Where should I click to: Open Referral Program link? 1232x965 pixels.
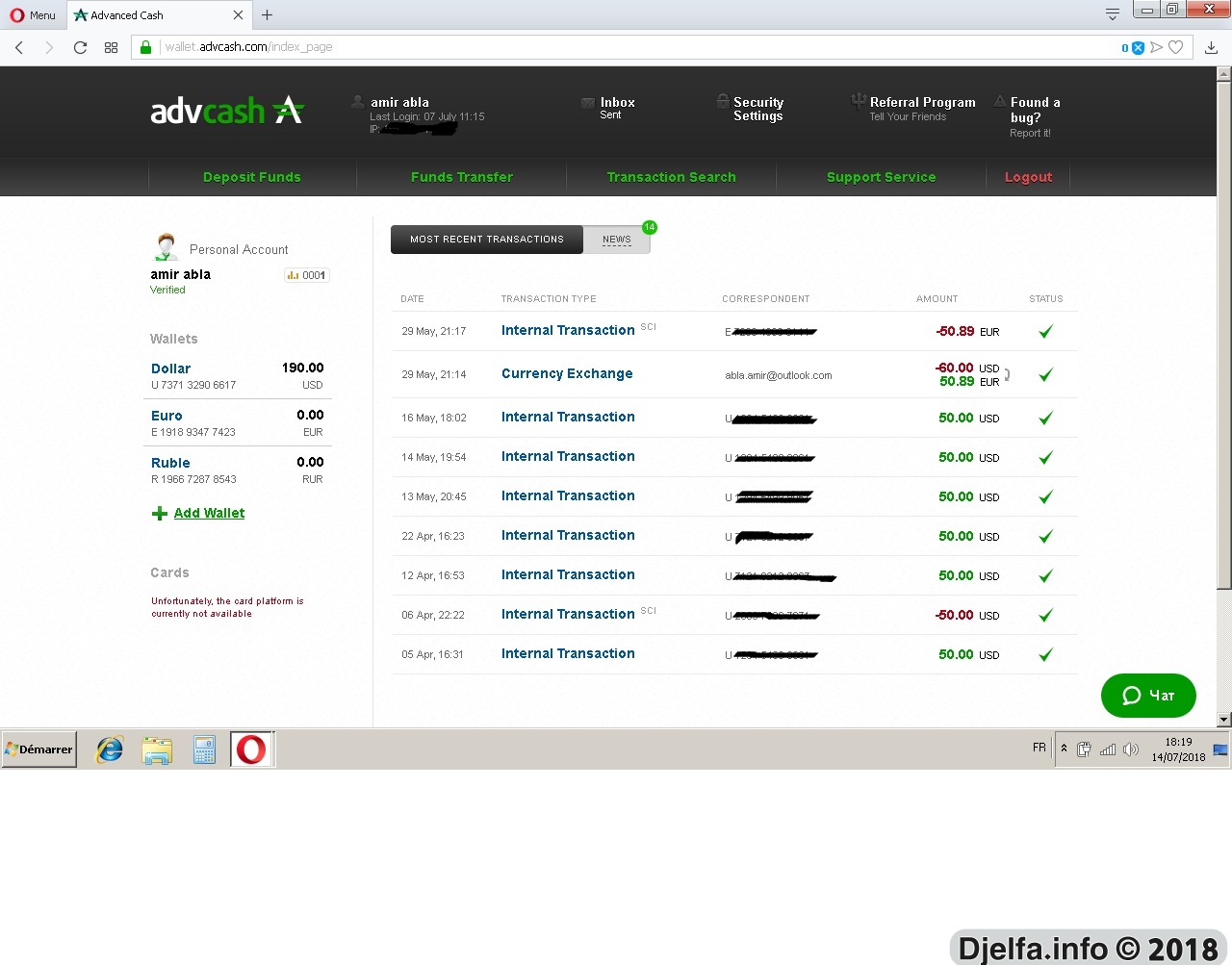(922, 102)
